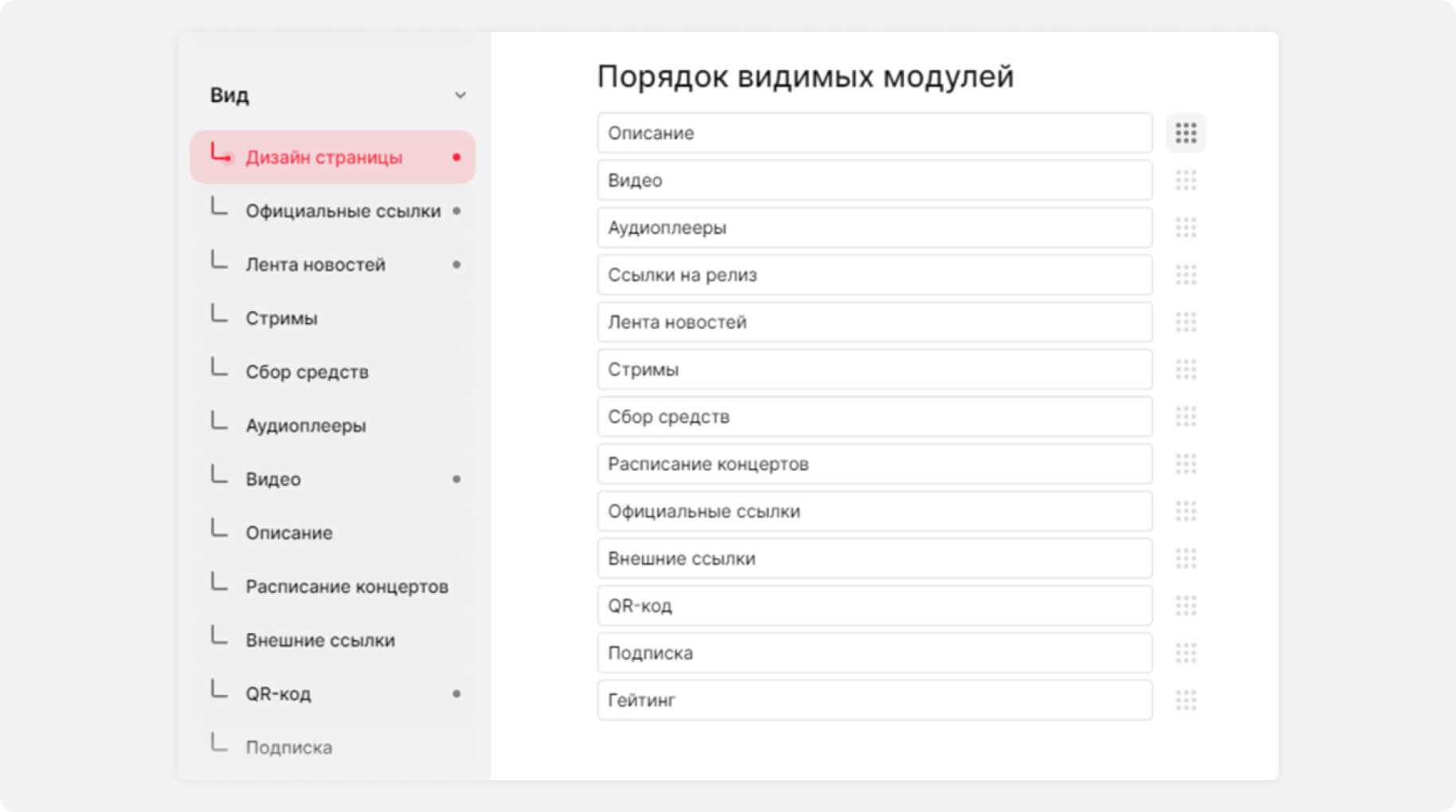Click the Подписка module field
Viewport: 1456px width, 812px height.
tap(874, 653)
